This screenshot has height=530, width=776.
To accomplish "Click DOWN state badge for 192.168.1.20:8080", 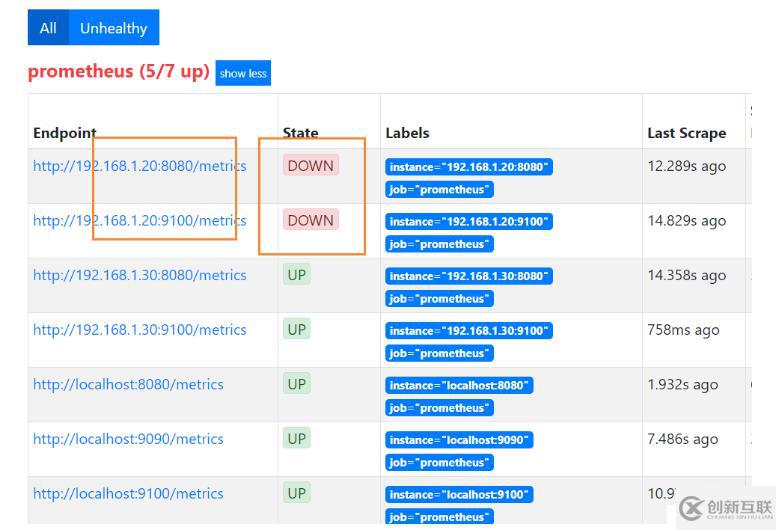I will 311,165.
